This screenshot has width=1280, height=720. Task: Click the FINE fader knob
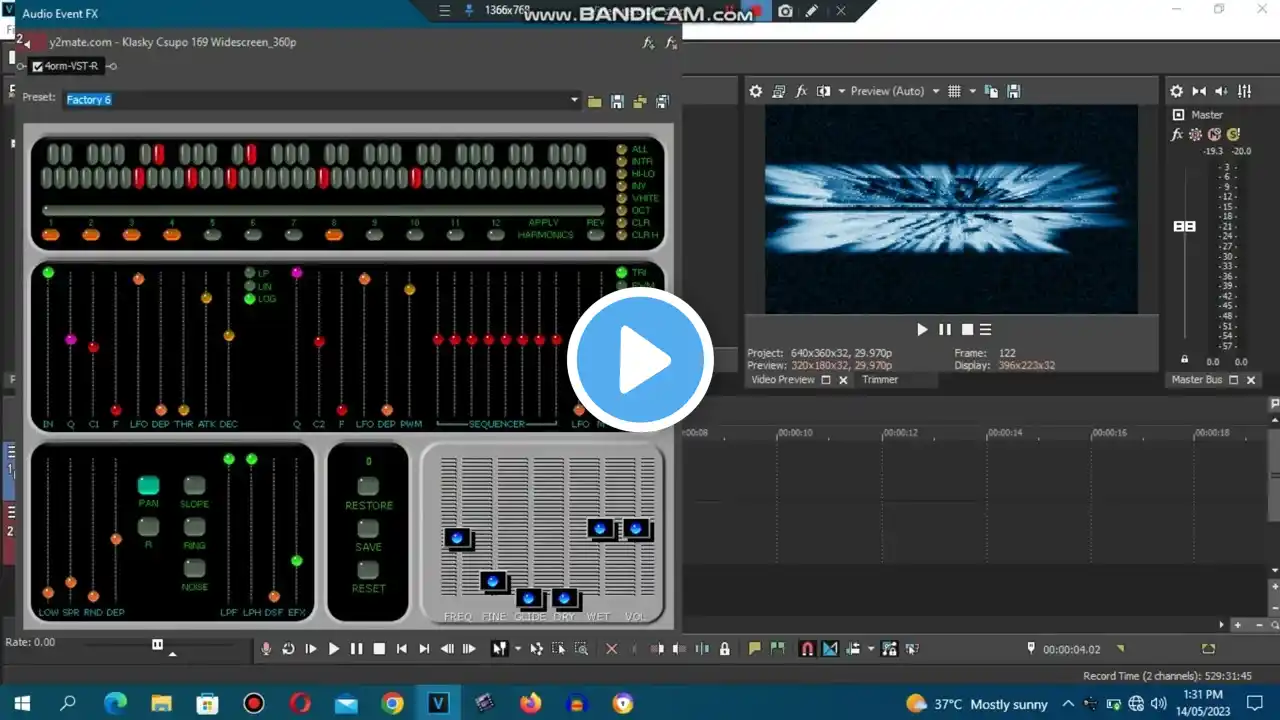pyautogui.click(x=492, y=581)
